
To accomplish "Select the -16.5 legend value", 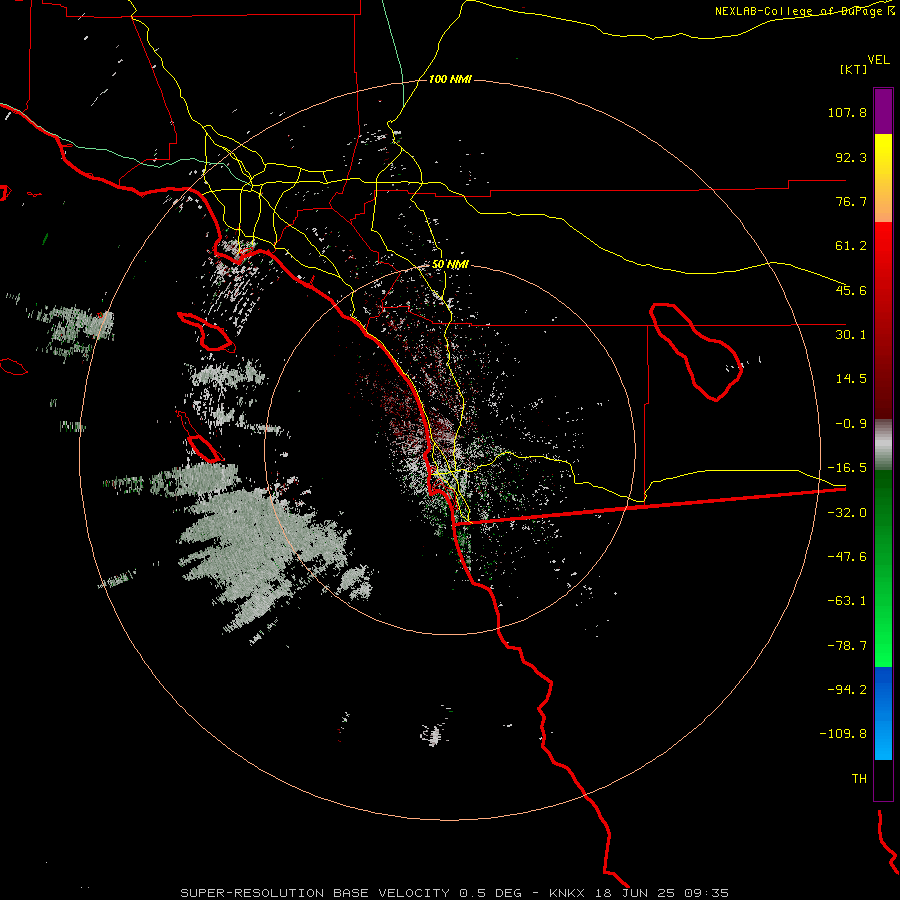I will (x=847, y=468).
